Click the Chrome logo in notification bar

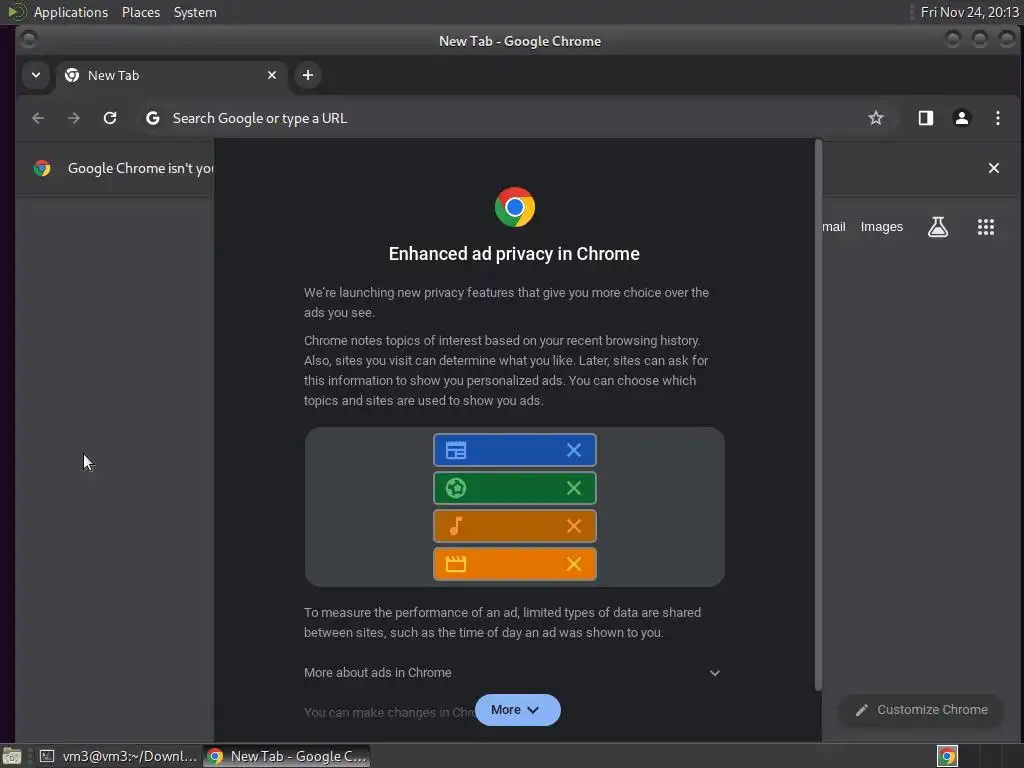(42, 168)
